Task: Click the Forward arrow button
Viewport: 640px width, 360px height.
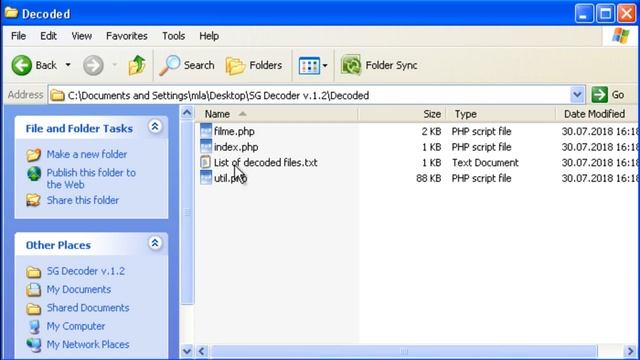Action: click(93, 65)
